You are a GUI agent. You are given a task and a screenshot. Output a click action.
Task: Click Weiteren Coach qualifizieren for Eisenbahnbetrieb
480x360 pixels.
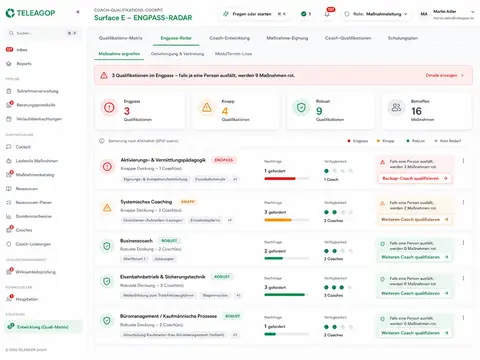[x=415, y=293]
